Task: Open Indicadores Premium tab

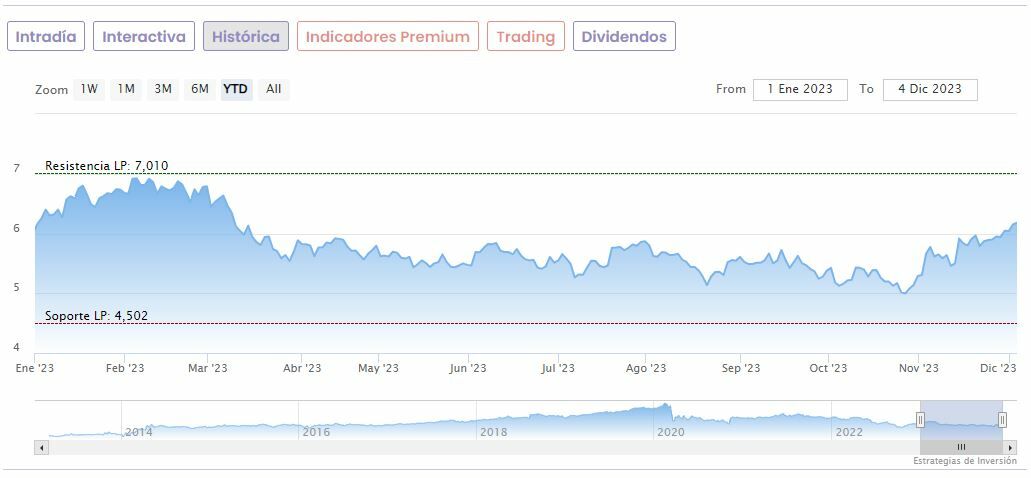Action: (x=387, y=37)
